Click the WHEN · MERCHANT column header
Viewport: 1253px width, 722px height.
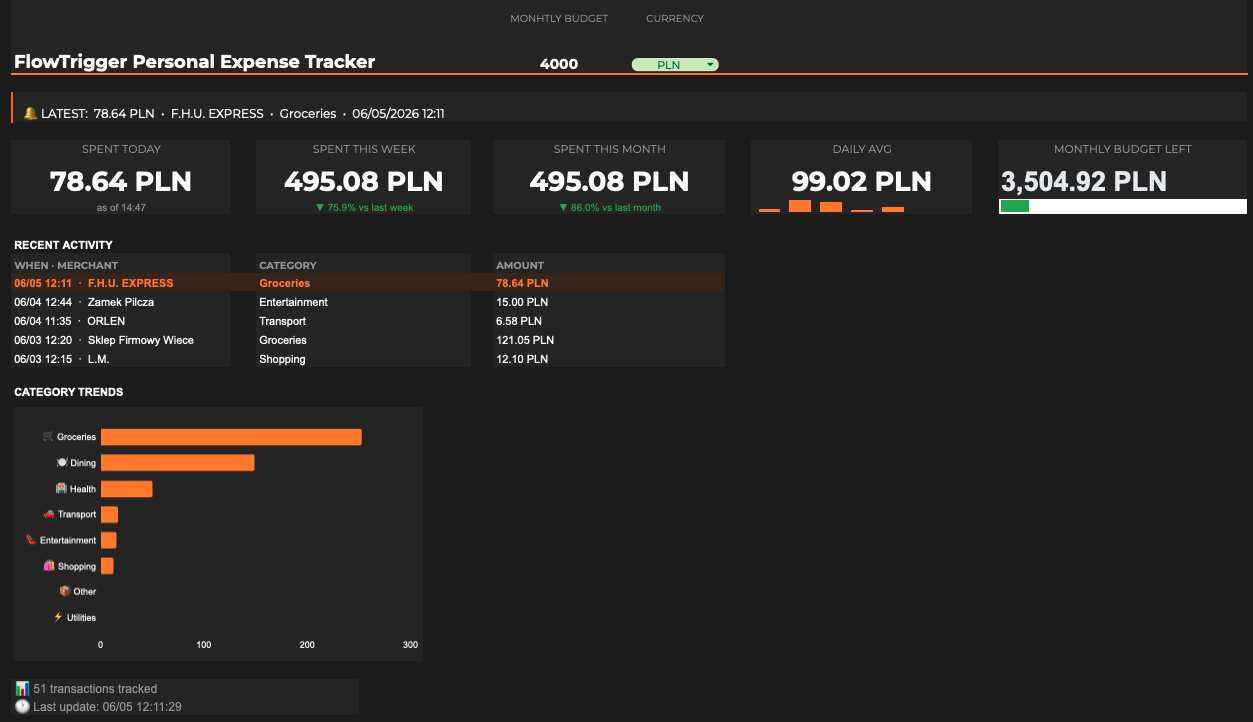[x=66, y=265]
